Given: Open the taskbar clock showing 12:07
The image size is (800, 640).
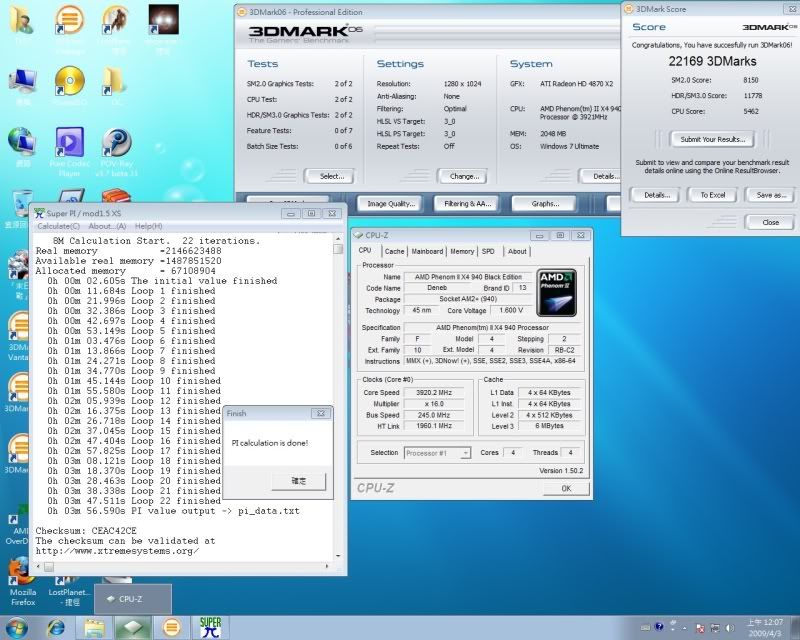Looking at the screenshot, I should tap(765, 628).
